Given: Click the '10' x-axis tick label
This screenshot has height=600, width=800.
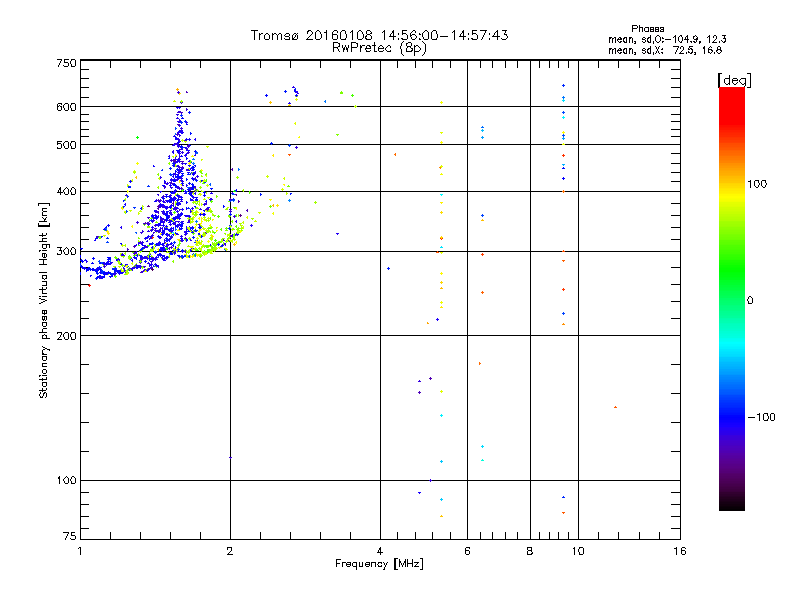Looking at the screenshot, I should [578, 551].
